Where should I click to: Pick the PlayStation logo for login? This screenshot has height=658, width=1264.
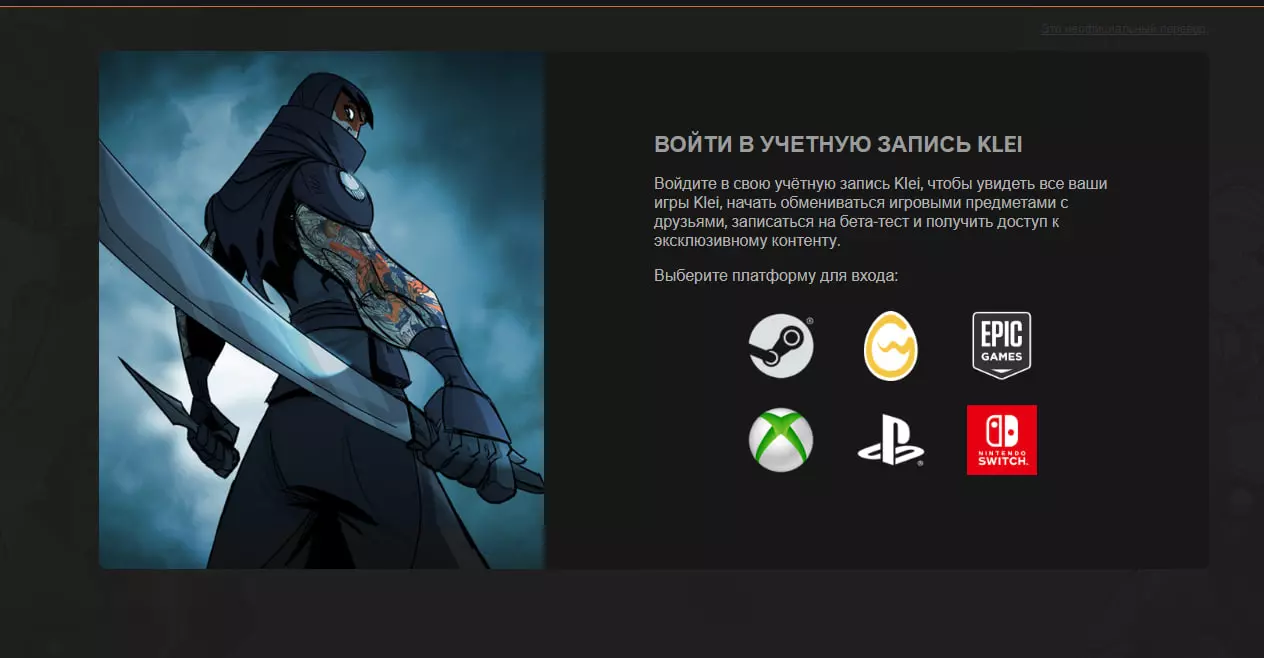pyautogui.click(x=891, y=440)
